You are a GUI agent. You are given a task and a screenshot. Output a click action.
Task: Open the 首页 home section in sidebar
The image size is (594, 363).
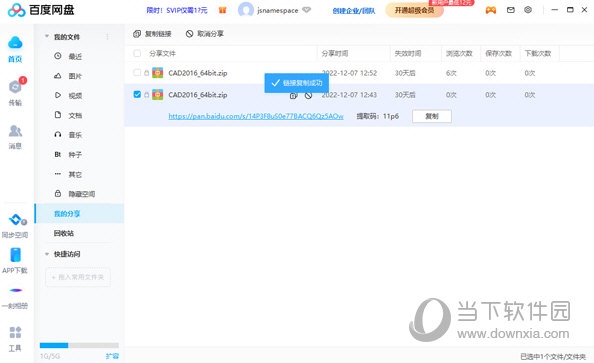click(15, 49)
